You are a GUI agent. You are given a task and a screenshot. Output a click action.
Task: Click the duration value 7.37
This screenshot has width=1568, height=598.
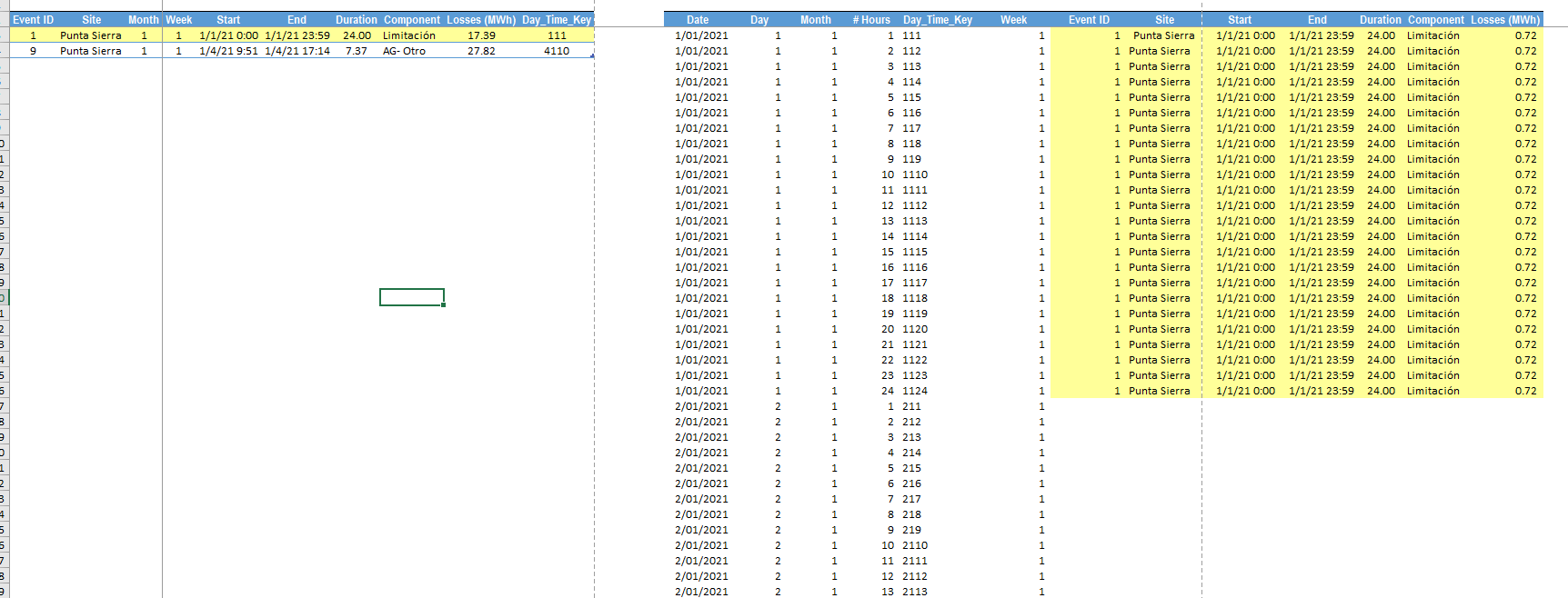point(357,51)
